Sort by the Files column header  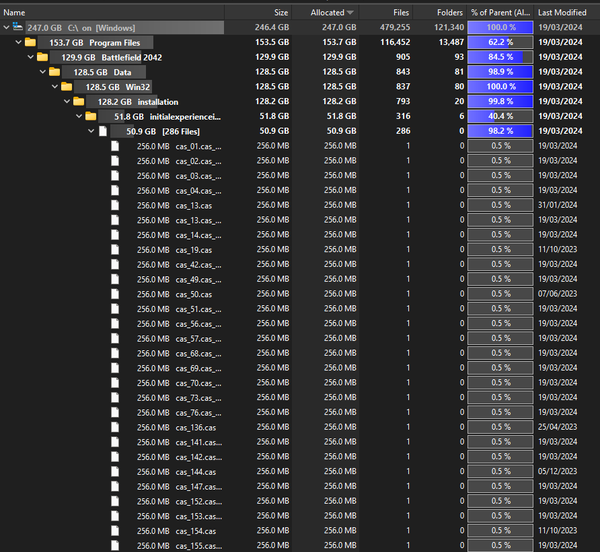click(386, 13)
